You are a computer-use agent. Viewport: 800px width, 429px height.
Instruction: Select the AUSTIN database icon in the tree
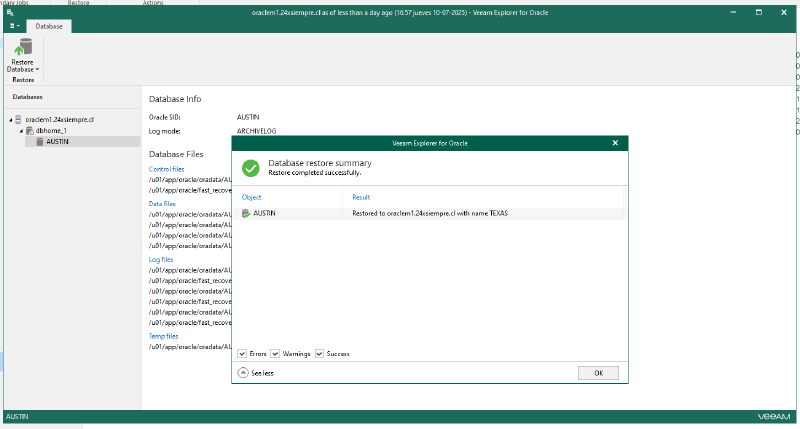coord(40,142)
